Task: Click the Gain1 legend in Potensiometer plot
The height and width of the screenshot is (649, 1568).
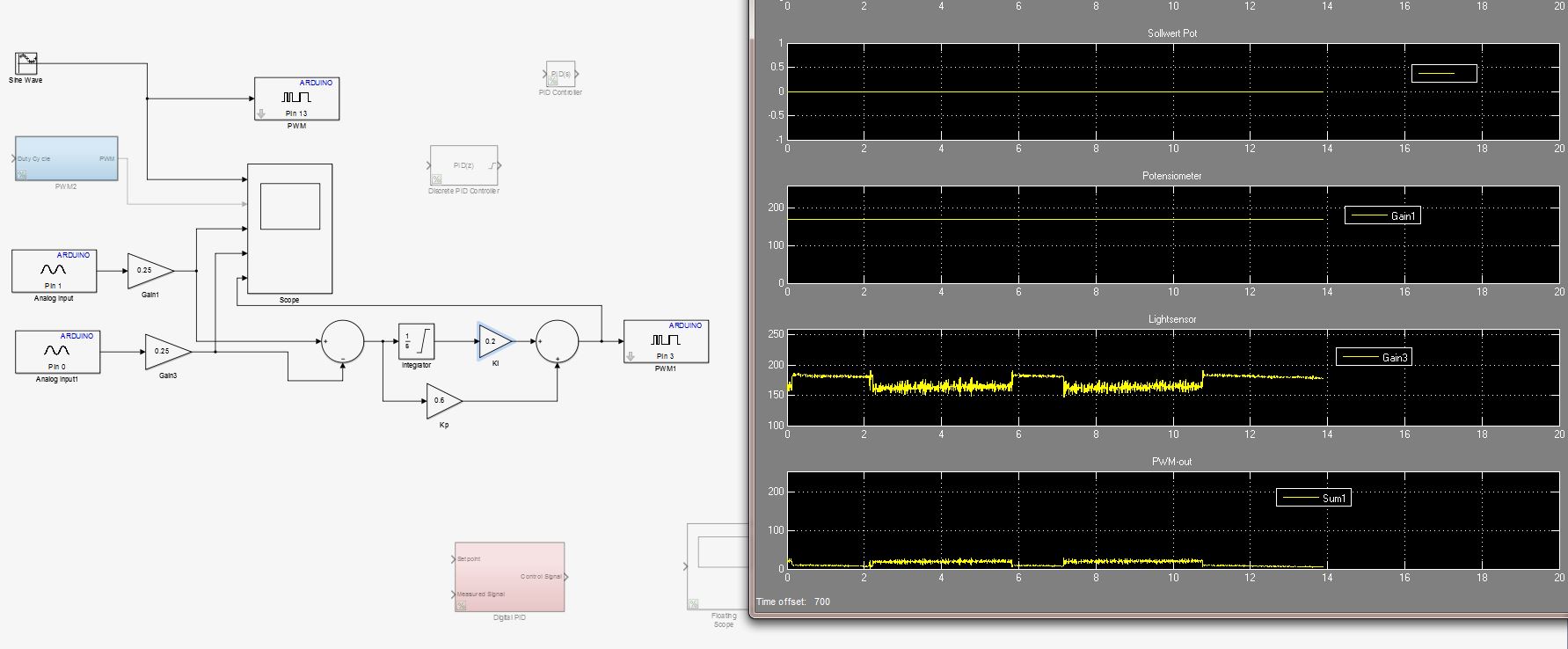Action: (x=1382, y=215)
